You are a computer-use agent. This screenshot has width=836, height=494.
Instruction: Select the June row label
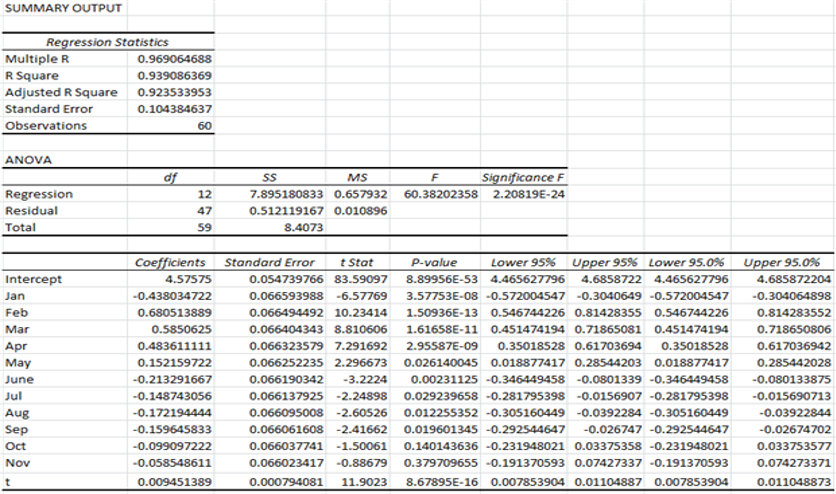19,379
